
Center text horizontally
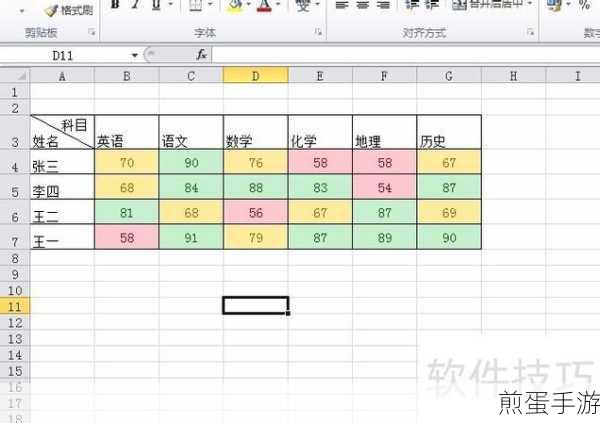tap(362, 5)
